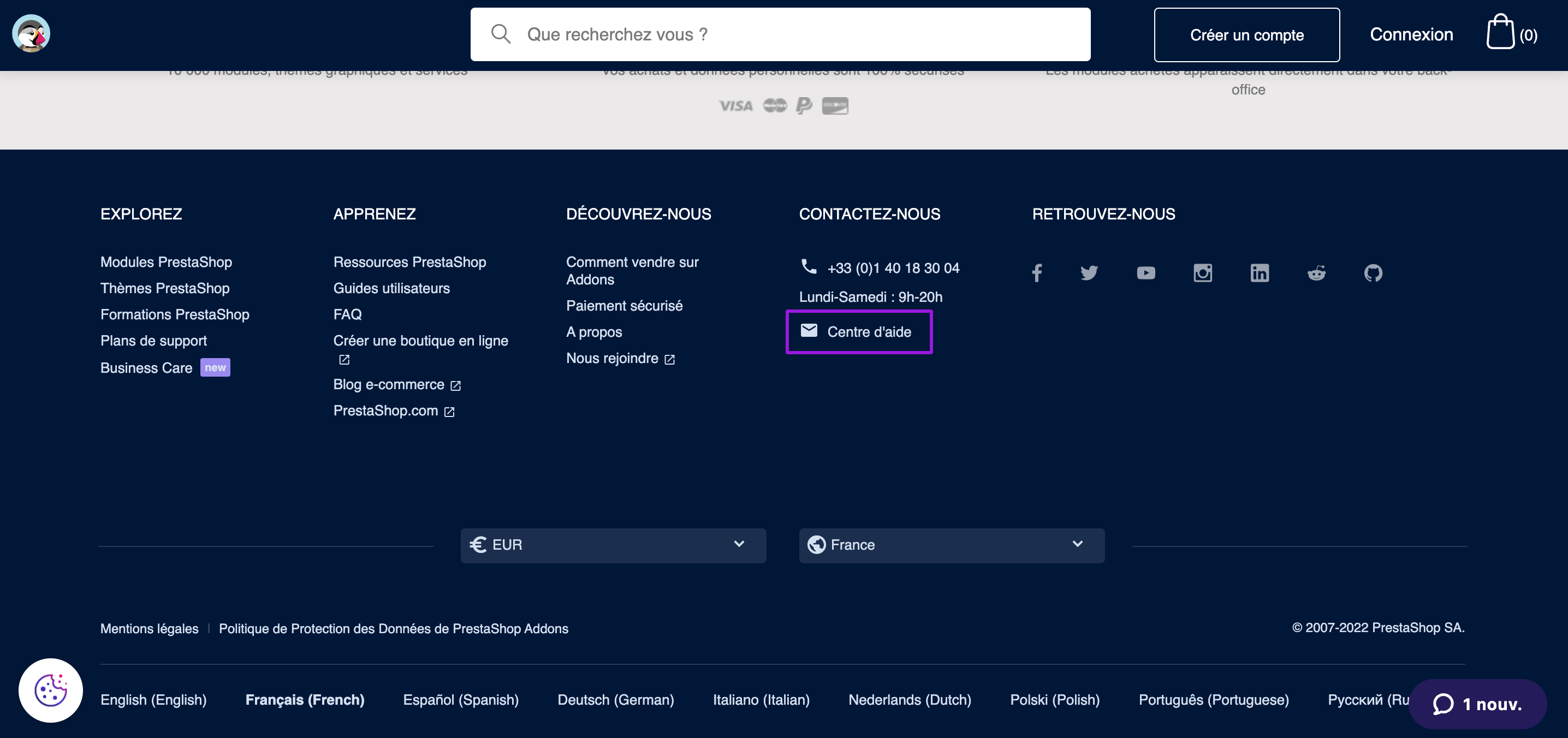Open the Facebook social icon
Image resolution: width=1568 pixels, height=738 pixels.
pos(1037,272)
